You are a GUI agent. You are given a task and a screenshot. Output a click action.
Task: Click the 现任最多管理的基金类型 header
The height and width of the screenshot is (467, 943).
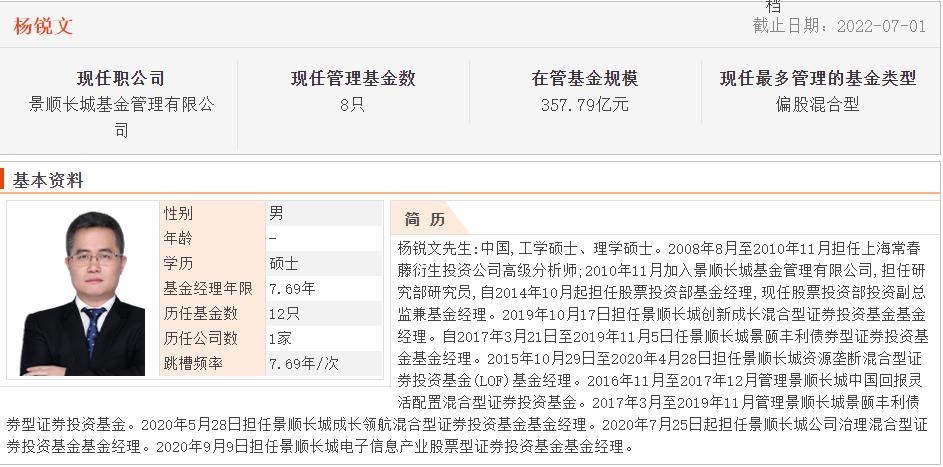pos(818,78)
